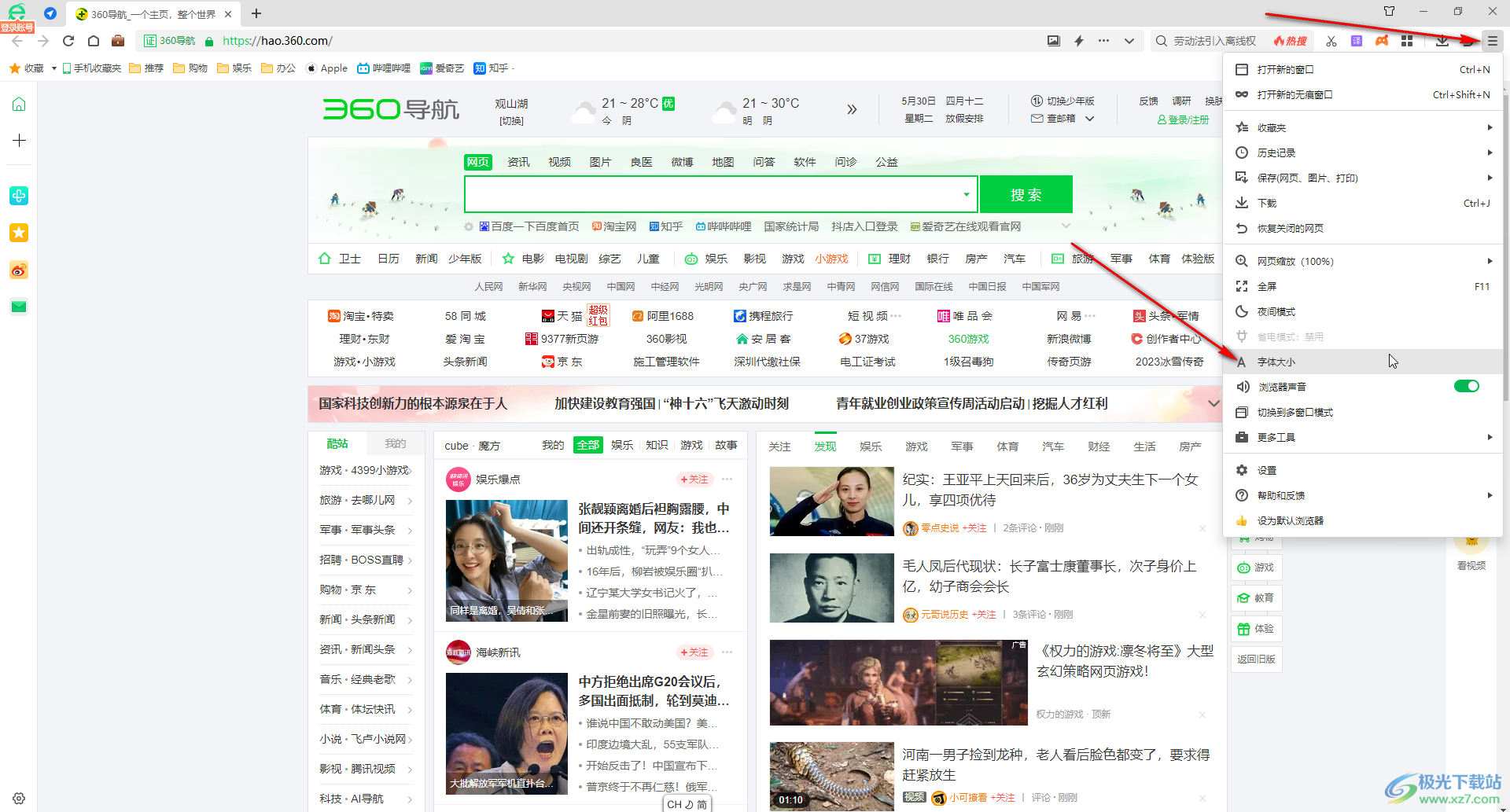Open the browser hamburger main menu
Screen dimensions: 1510x812
(1492, 41)
